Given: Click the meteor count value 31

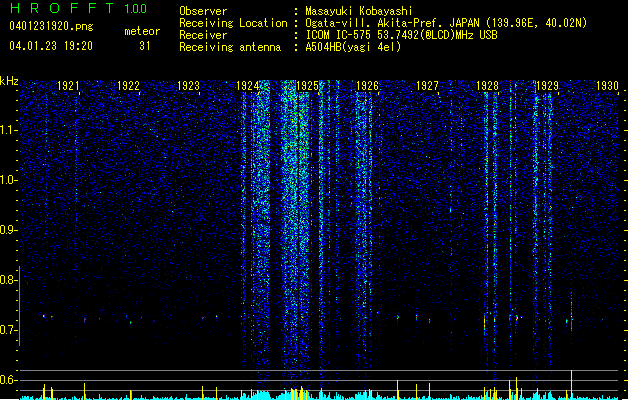Looking at the screenshot, I should click(x=145, y=46).
